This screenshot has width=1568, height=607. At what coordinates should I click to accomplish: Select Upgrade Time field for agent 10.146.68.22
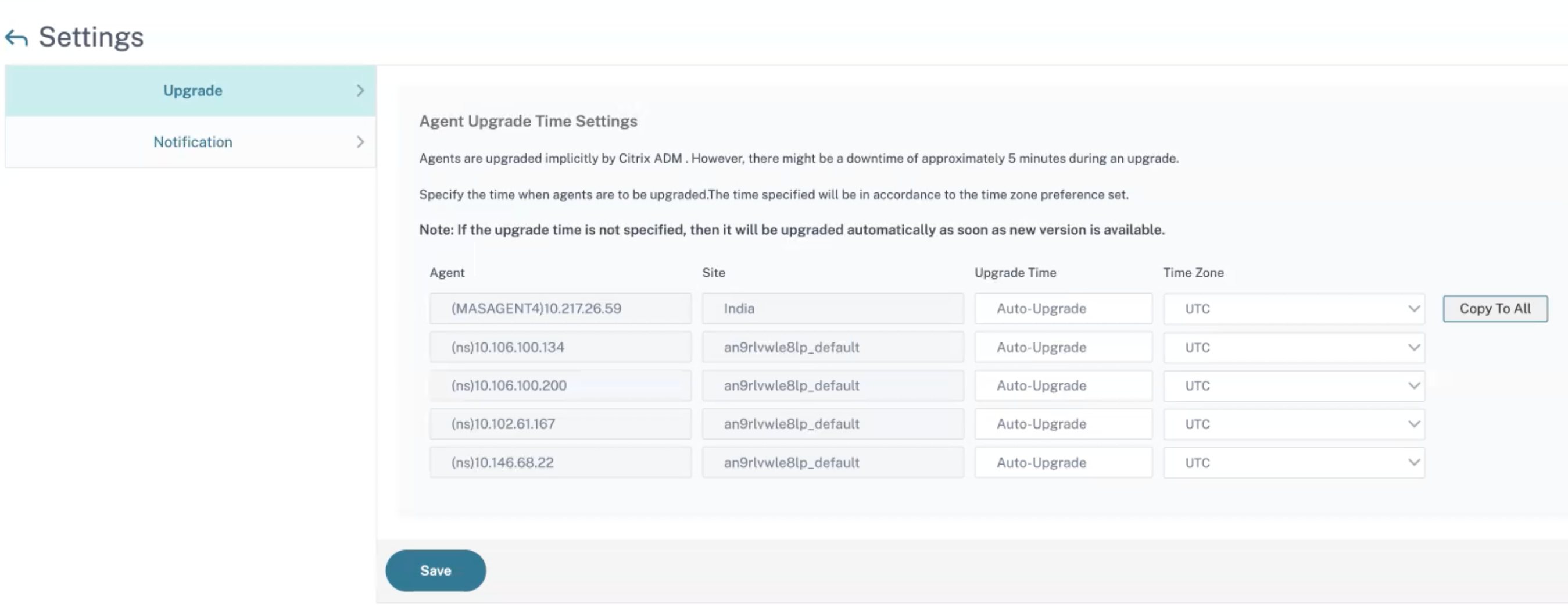tap(1064, 462)
